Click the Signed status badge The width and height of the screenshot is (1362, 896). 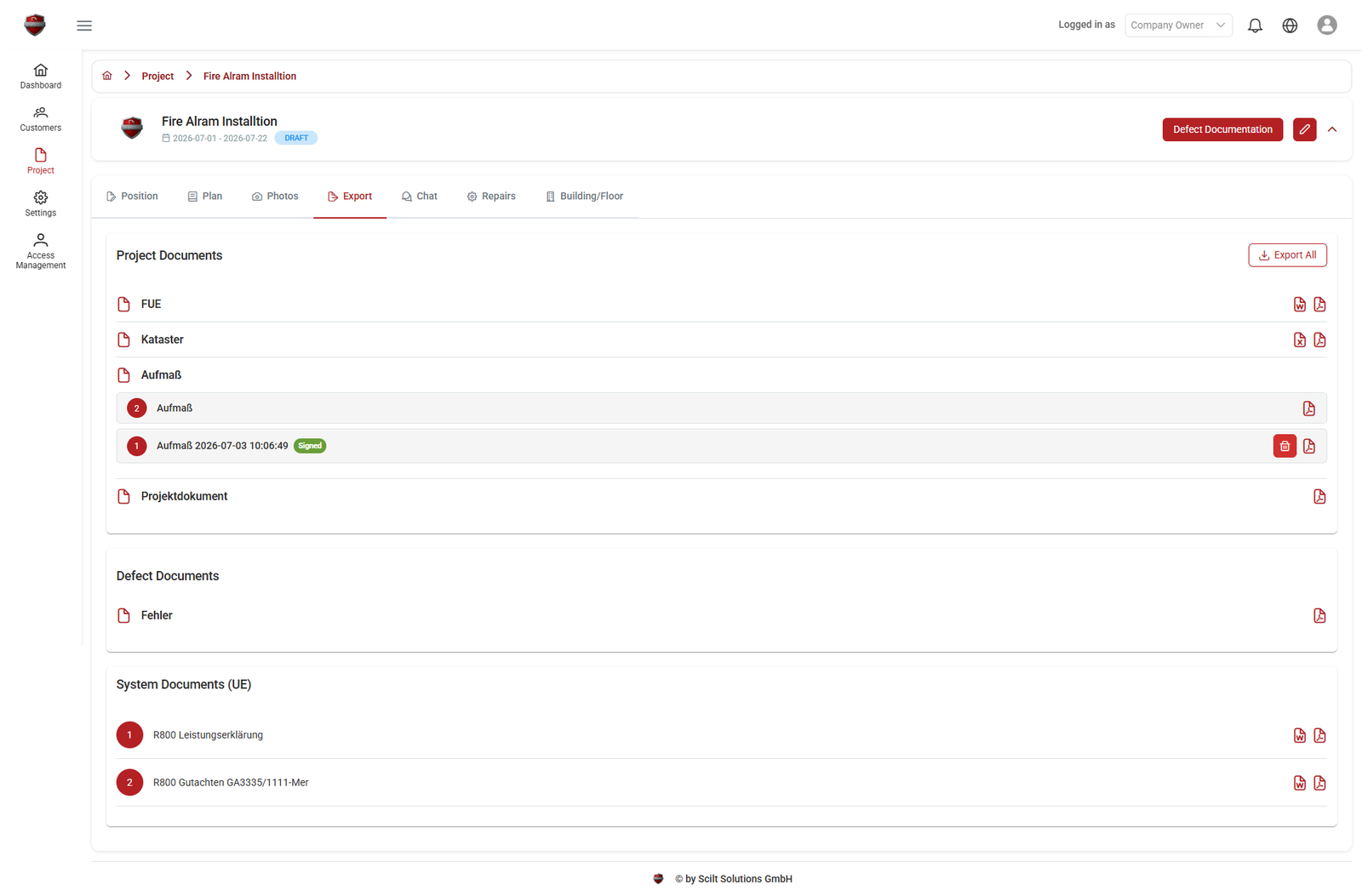[310, 446]
